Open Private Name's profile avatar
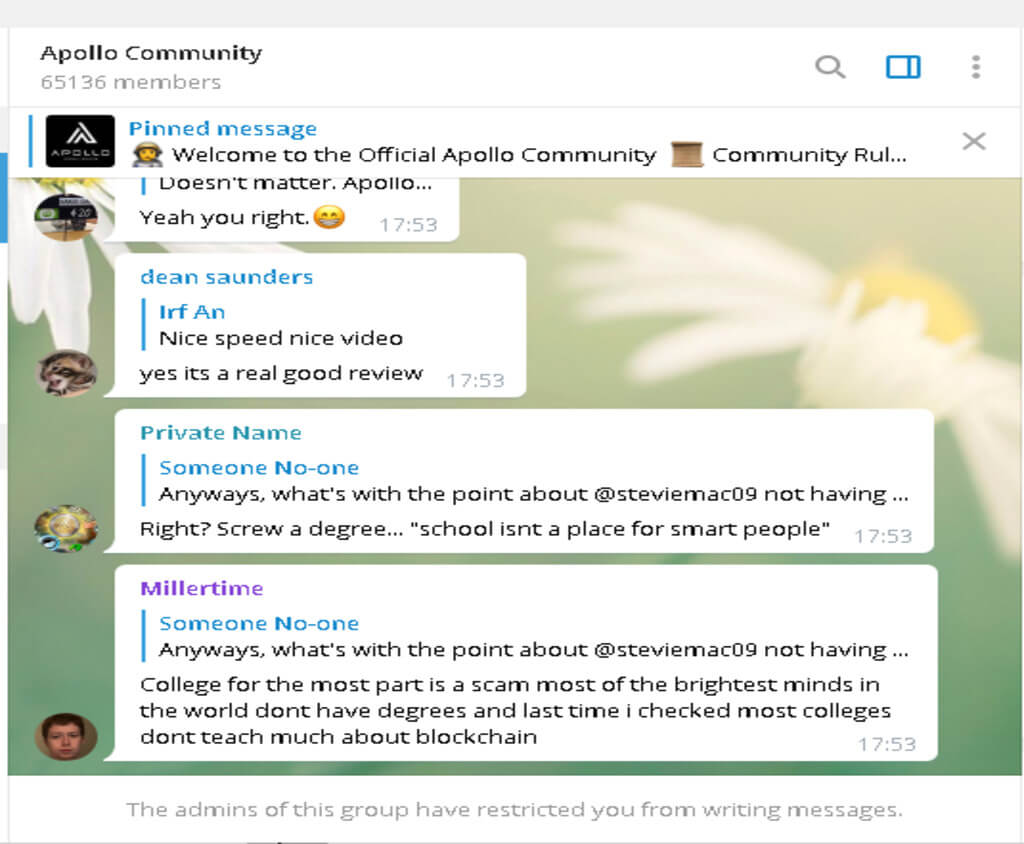1024x844 pixels. point(66,528)
